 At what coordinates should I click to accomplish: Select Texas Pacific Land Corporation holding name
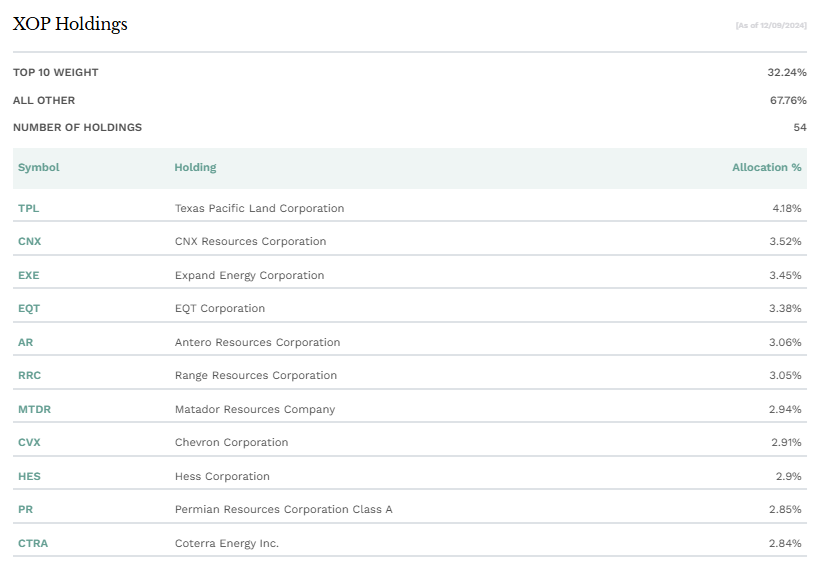[259, 208]
